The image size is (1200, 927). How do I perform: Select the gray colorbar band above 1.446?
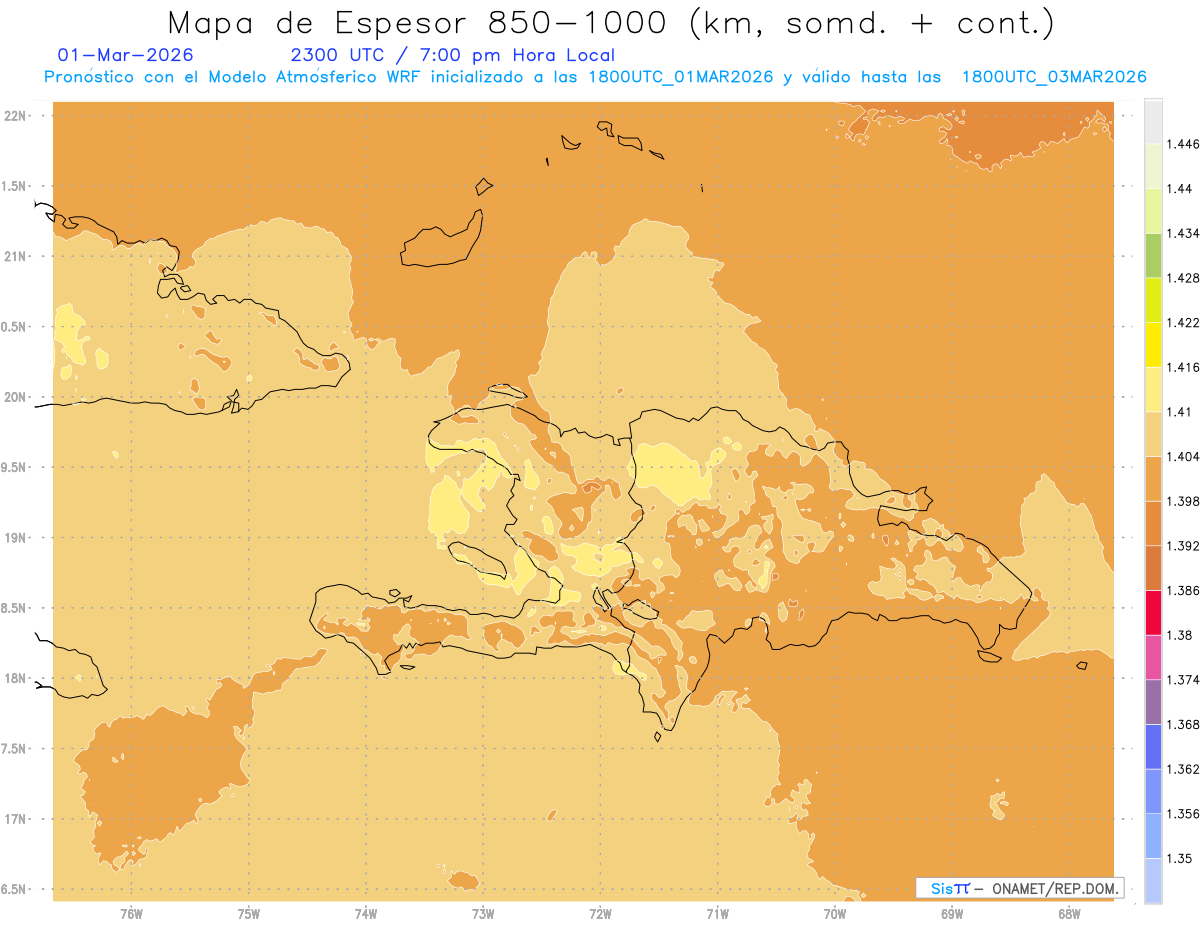[1153, 121]
